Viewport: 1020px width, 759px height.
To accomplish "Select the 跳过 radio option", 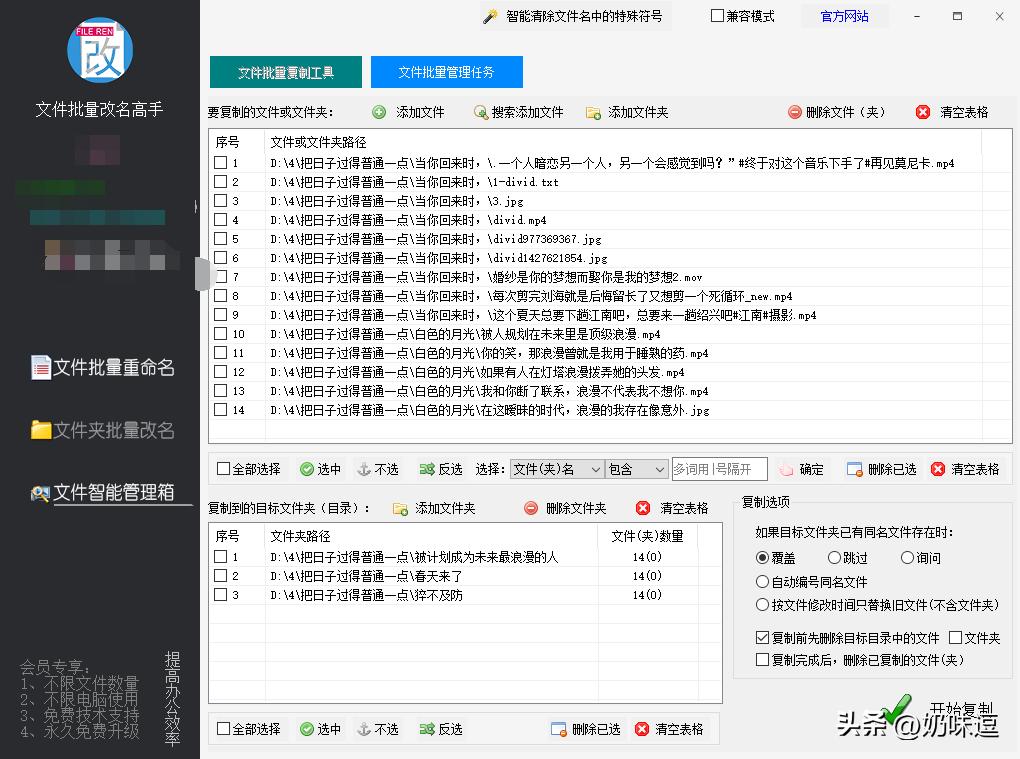I will click(834, 558).
